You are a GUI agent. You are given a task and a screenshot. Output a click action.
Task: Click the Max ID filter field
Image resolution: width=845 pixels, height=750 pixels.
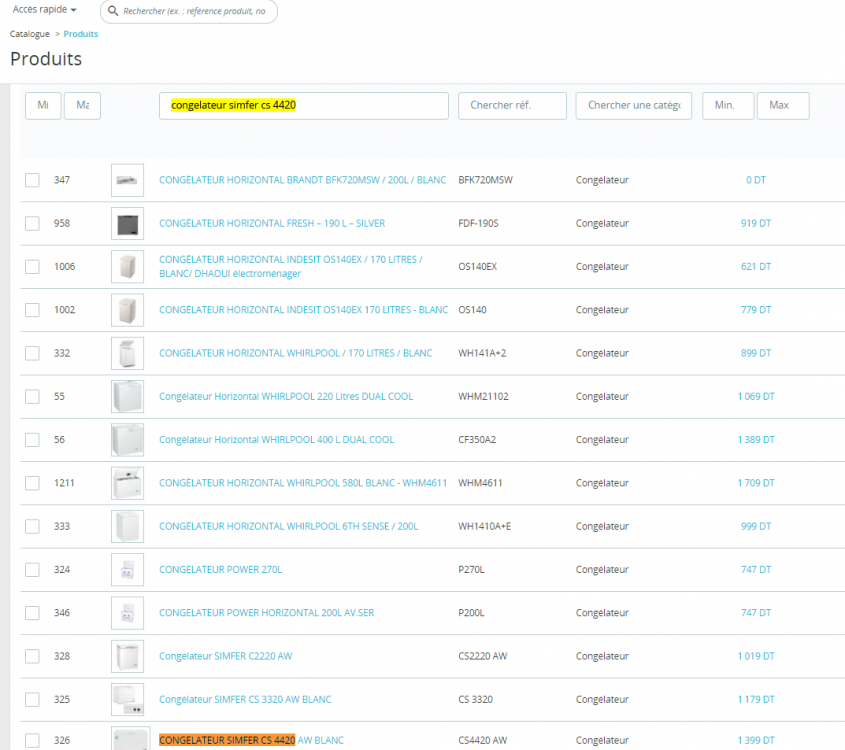(x=82, y=106)
